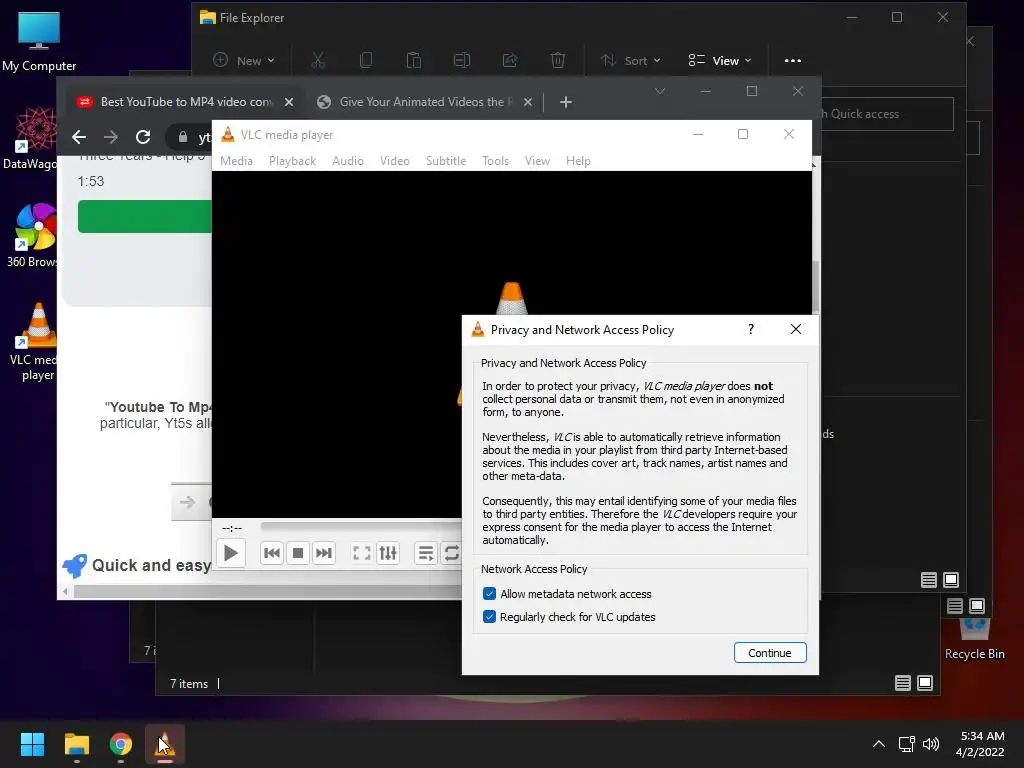
Task: Open Recycle Bin desktop icon
Action: (974, 639)
